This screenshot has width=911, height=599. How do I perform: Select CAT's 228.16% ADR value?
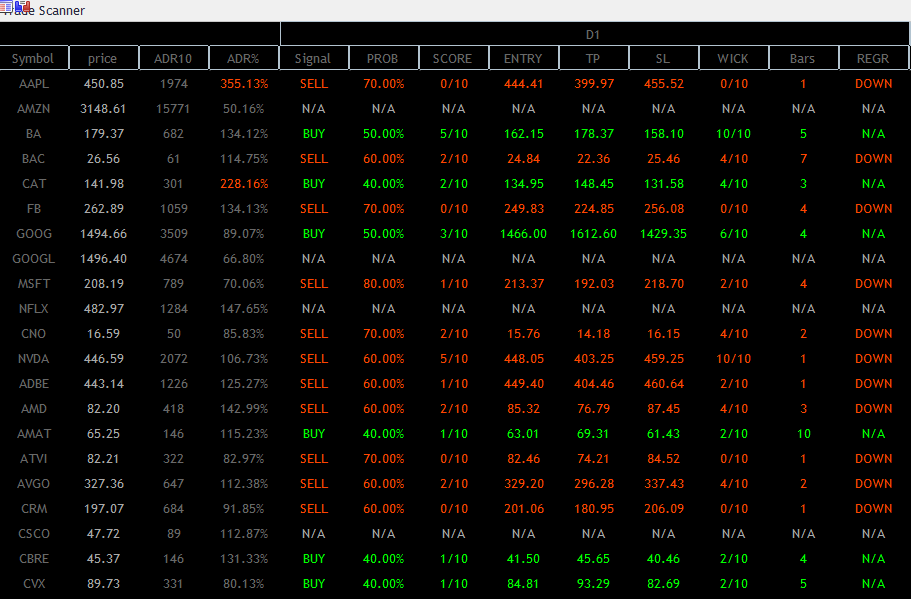[x=244, y=184]
